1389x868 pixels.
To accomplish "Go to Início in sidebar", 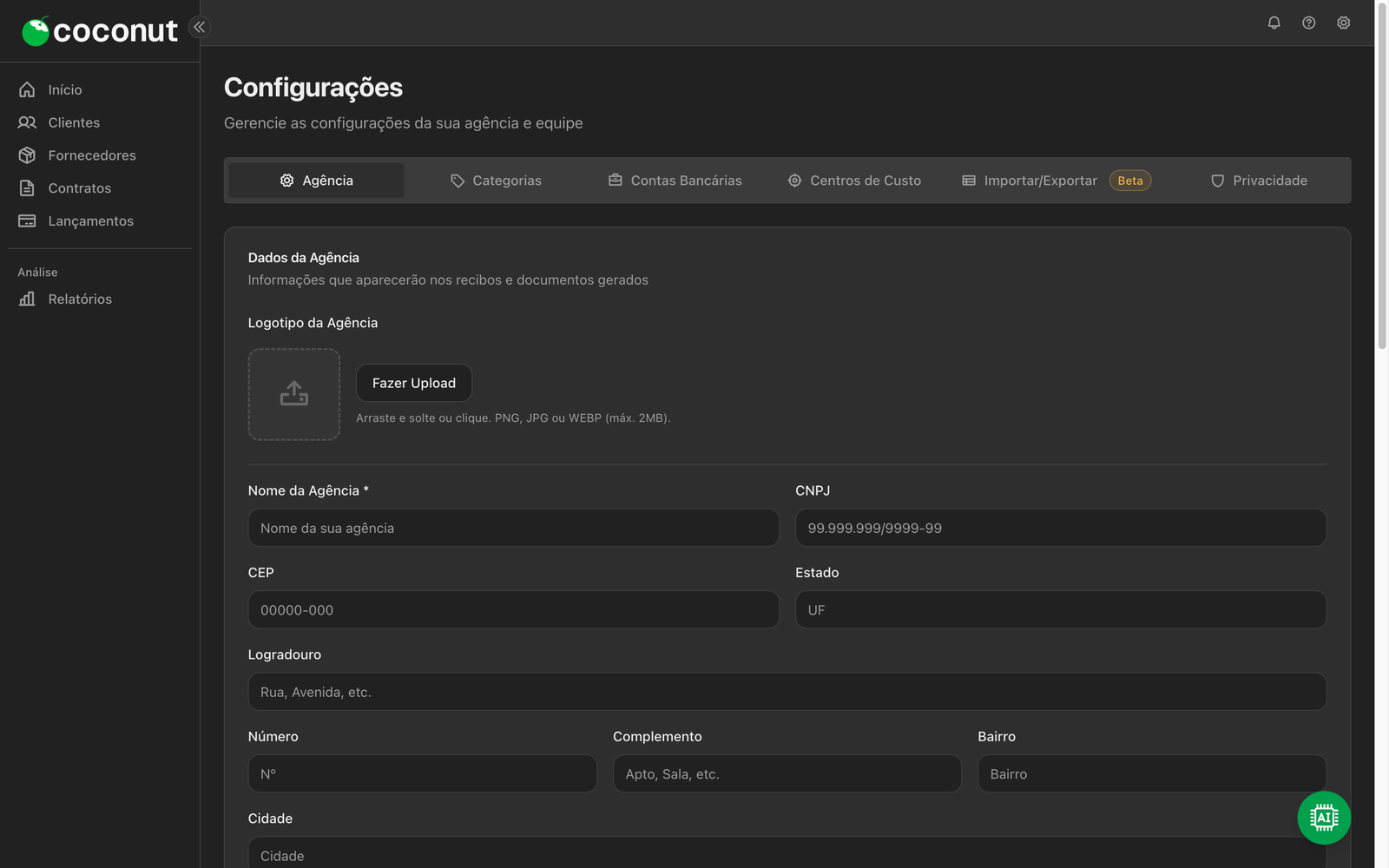I will (100, 89).
